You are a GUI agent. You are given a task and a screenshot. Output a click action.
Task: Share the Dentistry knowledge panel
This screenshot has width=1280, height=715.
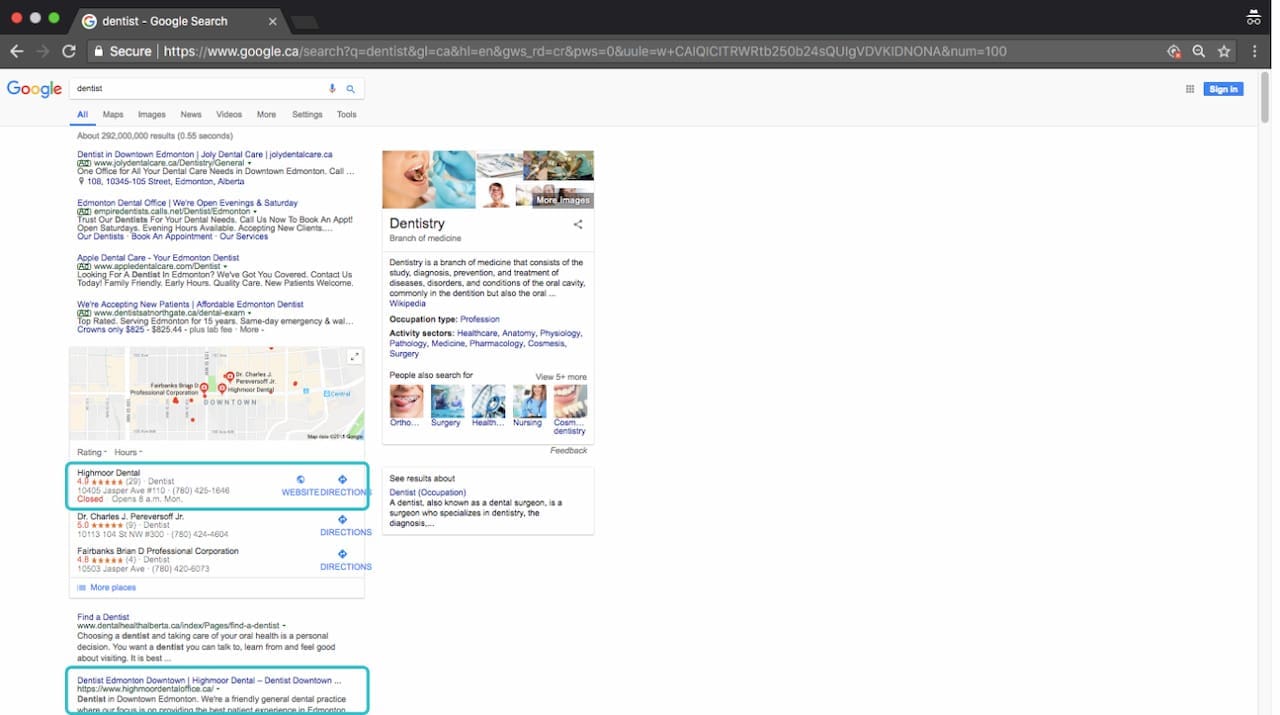point(577,224)
